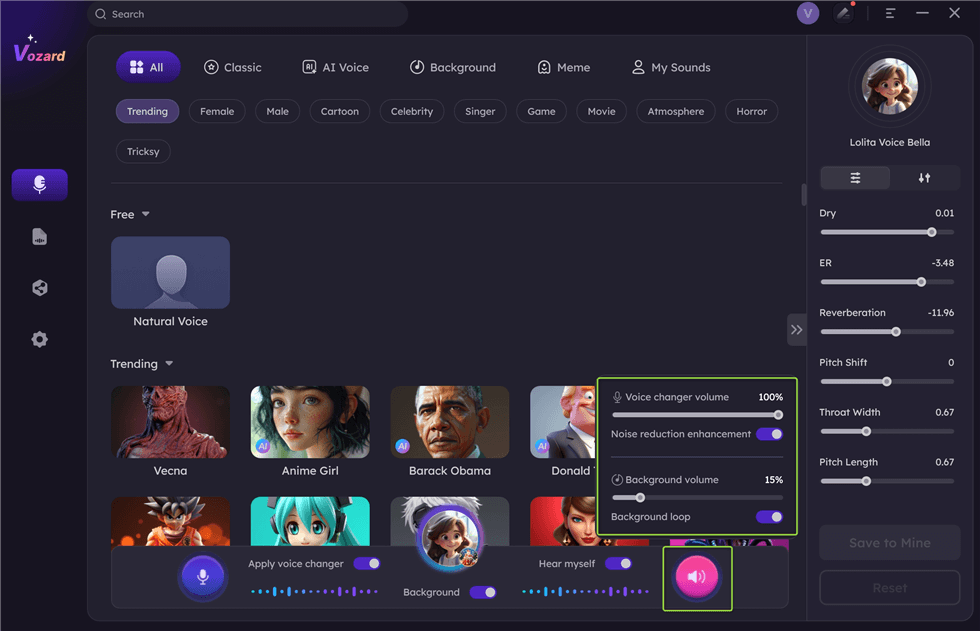Select the Celebrity filter tag

(412, 111)
